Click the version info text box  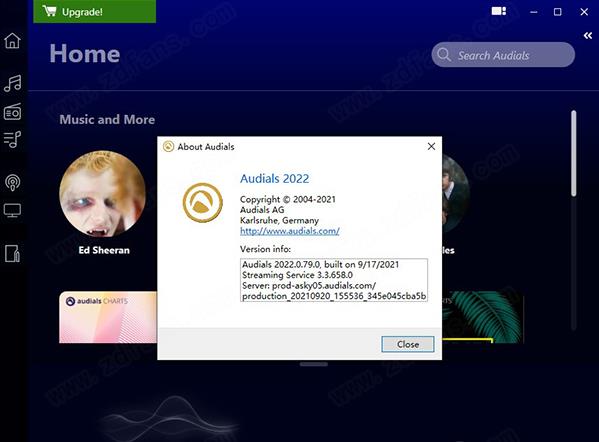point(334,280)
